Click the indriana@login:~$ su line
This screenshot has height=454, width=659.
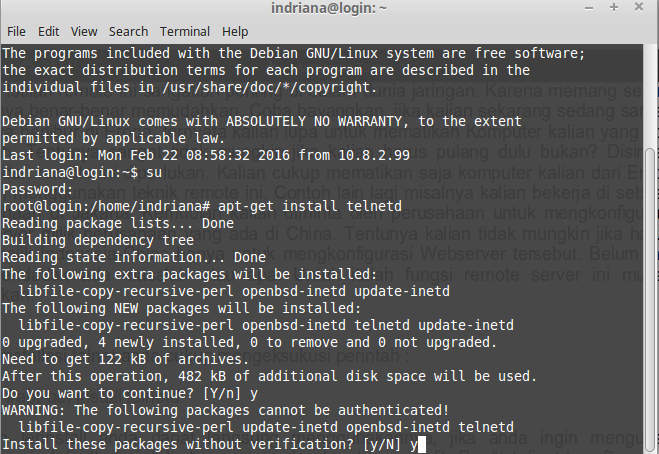click(82, 172)
